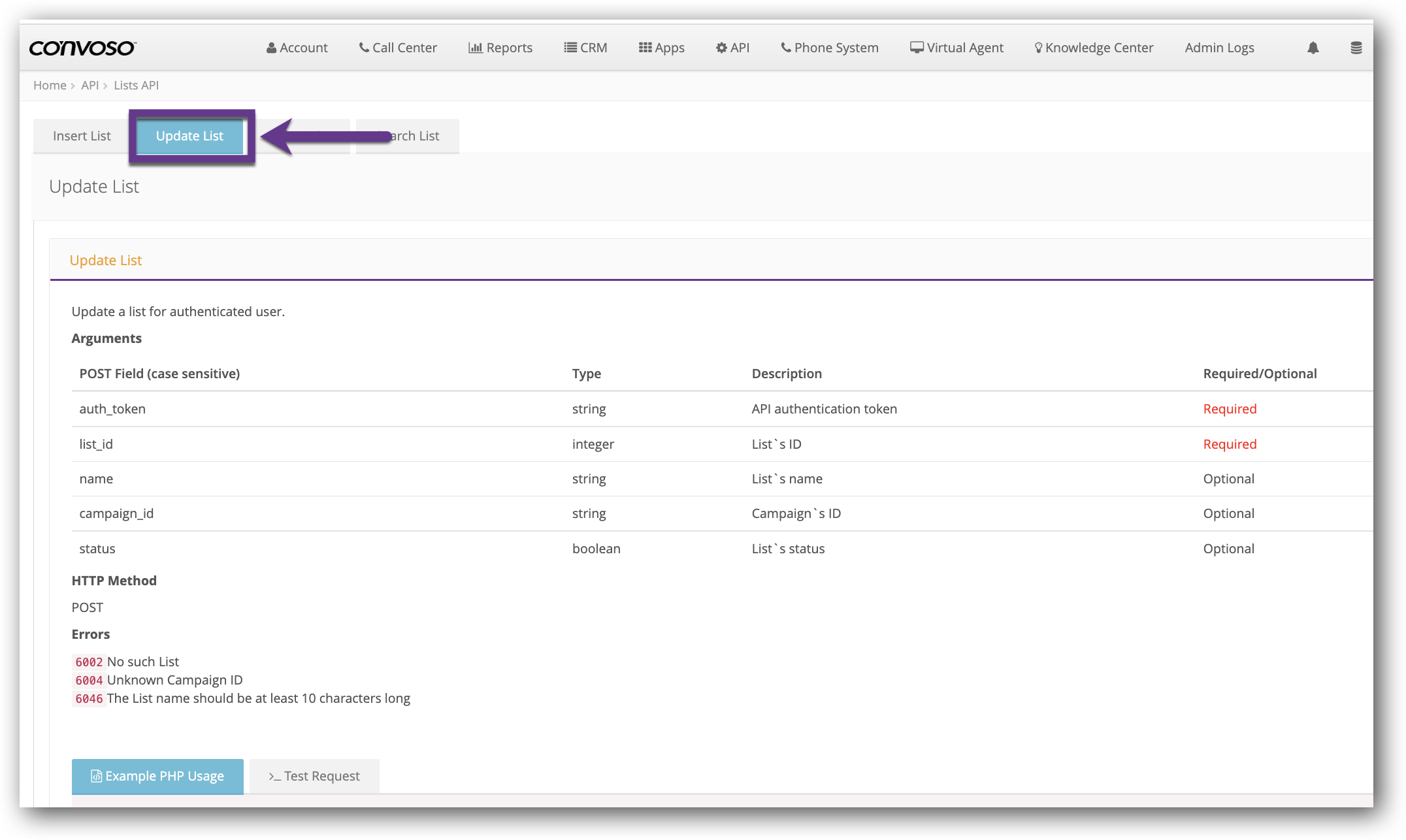Open the CRM menu
The width and height of the screenshot is (1406, 840).
click(x=586, y=48)
